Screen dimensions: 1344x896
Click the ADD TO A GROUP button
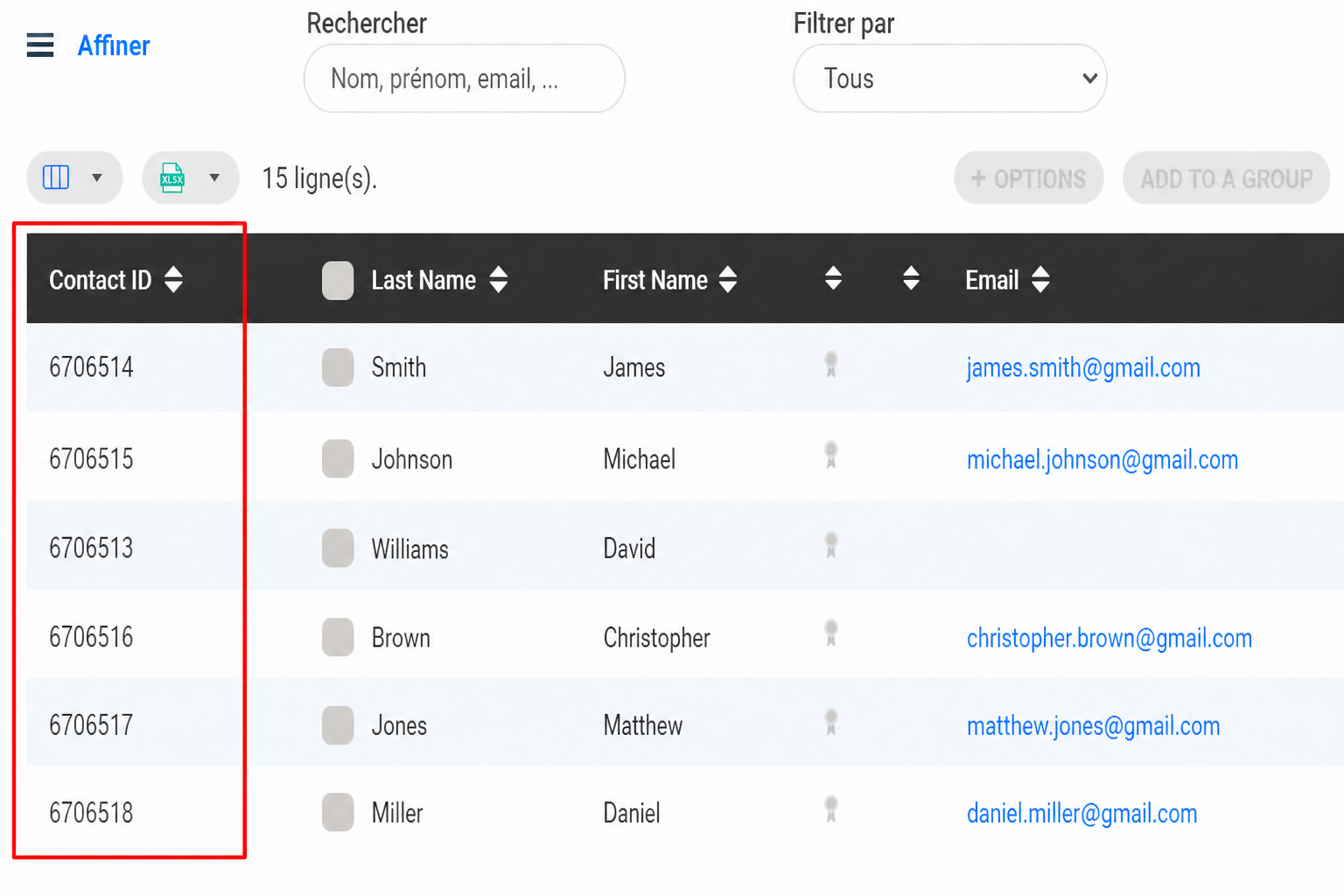click(x=1226, y=178)
